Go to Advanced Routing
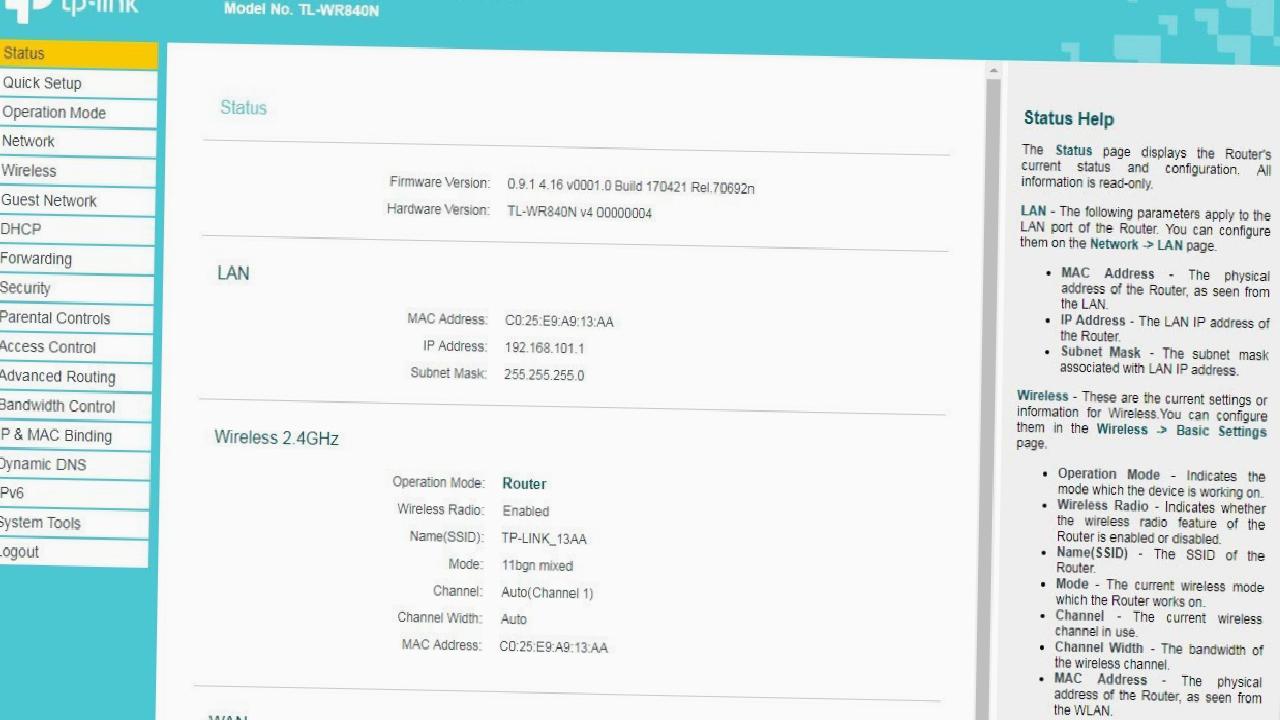 tap(75, 377)
